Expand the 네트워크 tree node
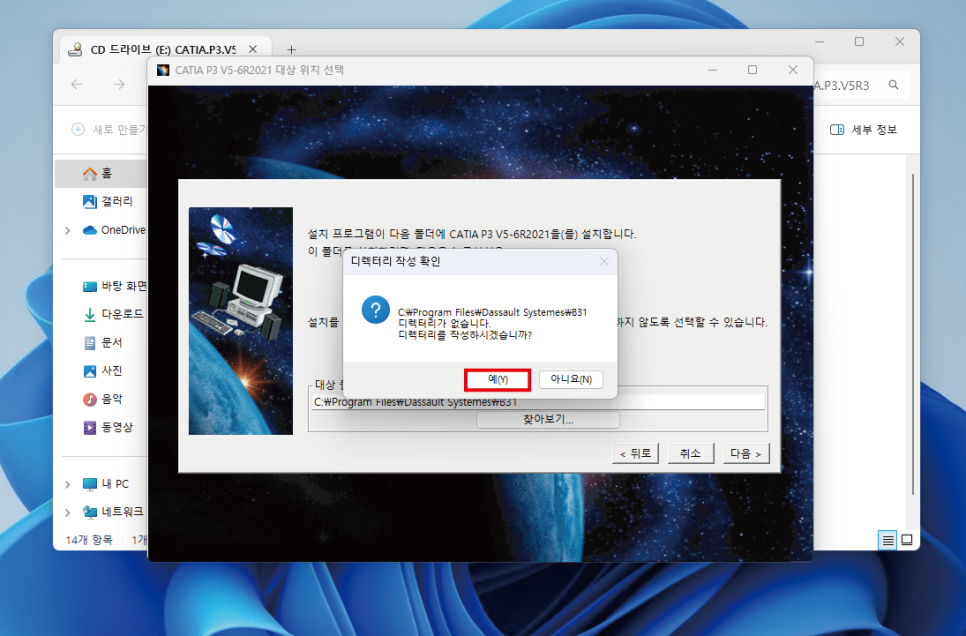 (67, 512)
